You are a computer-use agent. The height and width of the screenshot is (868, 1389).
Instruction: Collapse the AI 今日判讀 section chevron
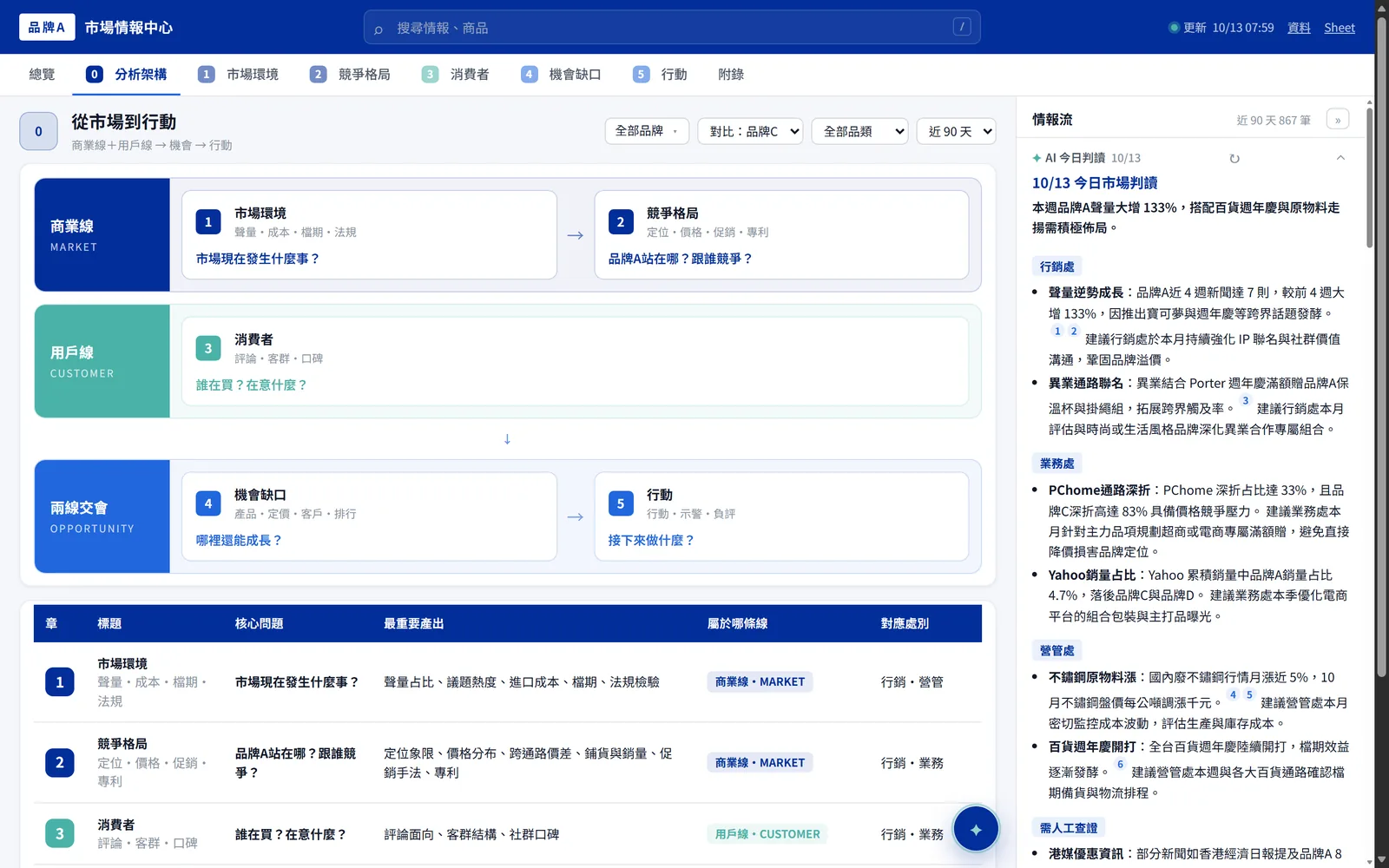coord(1340,158)
